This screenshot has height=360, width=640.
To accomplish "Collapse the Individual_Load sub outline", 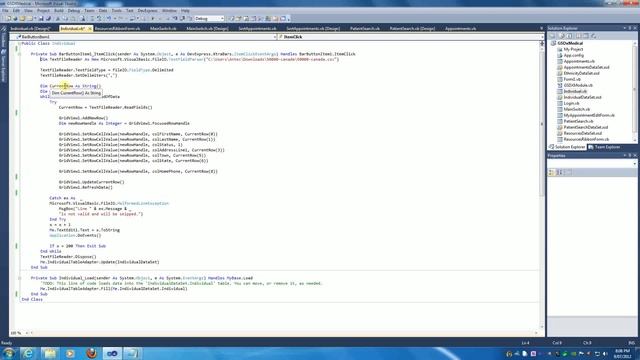I will tap(19, 278).
